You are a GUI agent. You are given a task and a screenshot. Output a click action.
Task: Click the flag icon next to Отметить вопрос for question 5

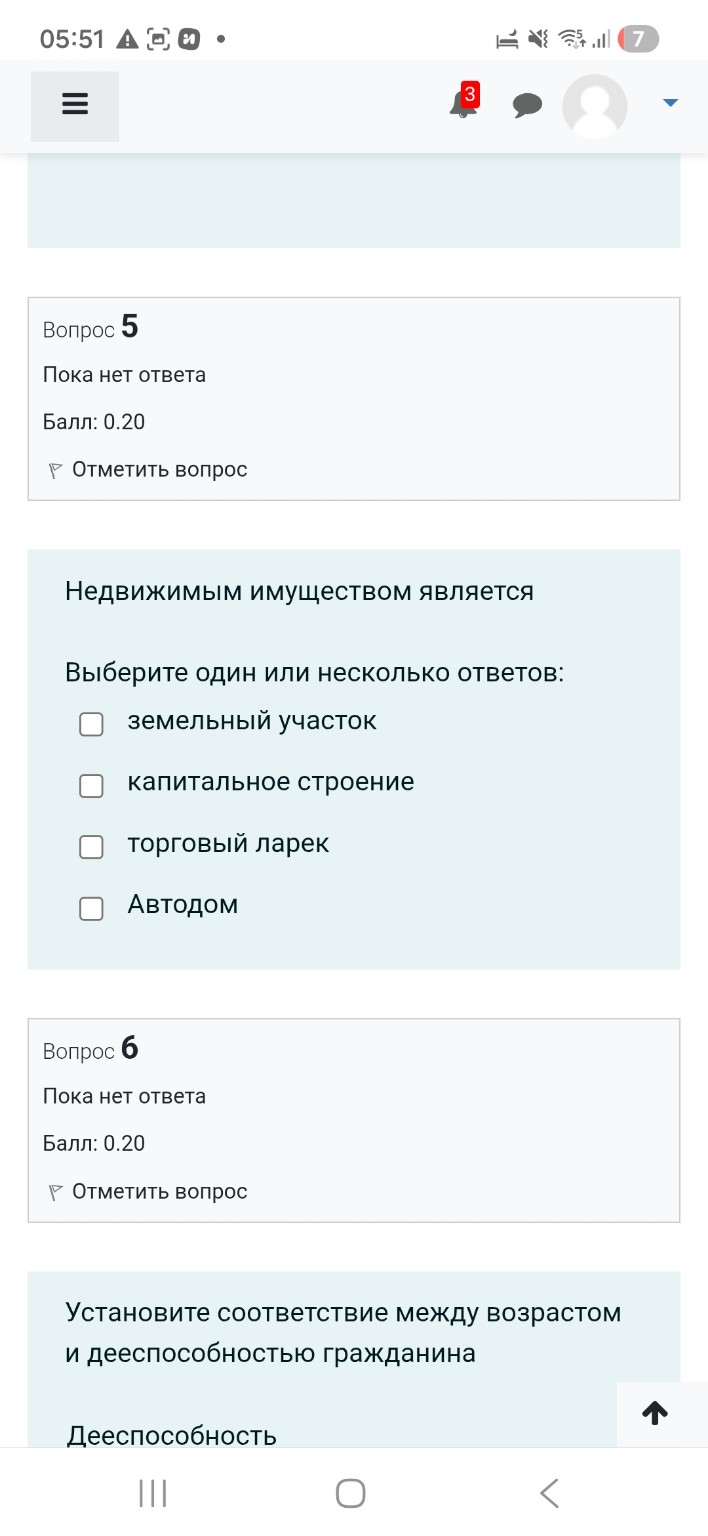[54, 468]
